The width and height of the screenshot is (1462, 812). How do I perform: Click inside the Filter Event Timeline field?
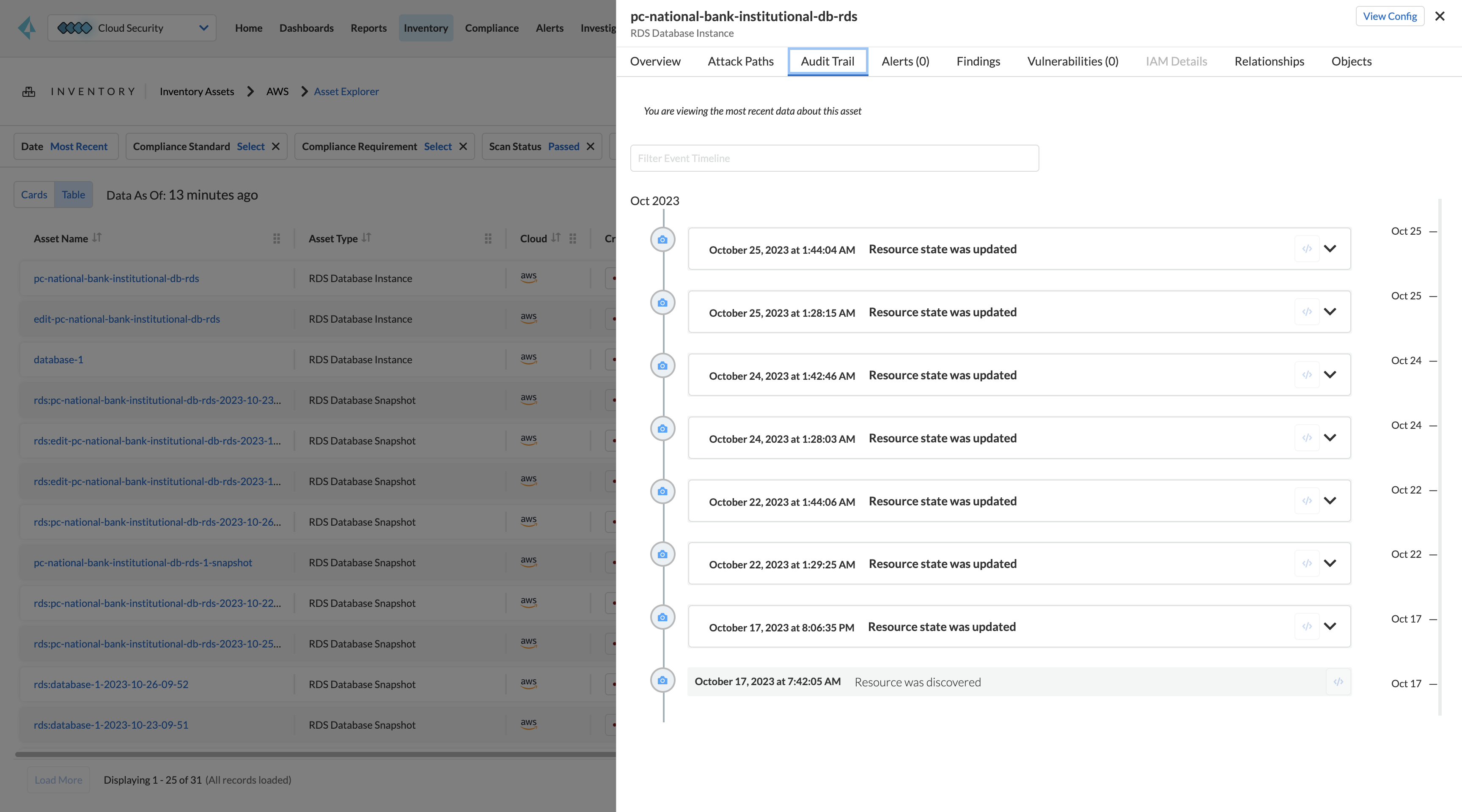point(834,158)
